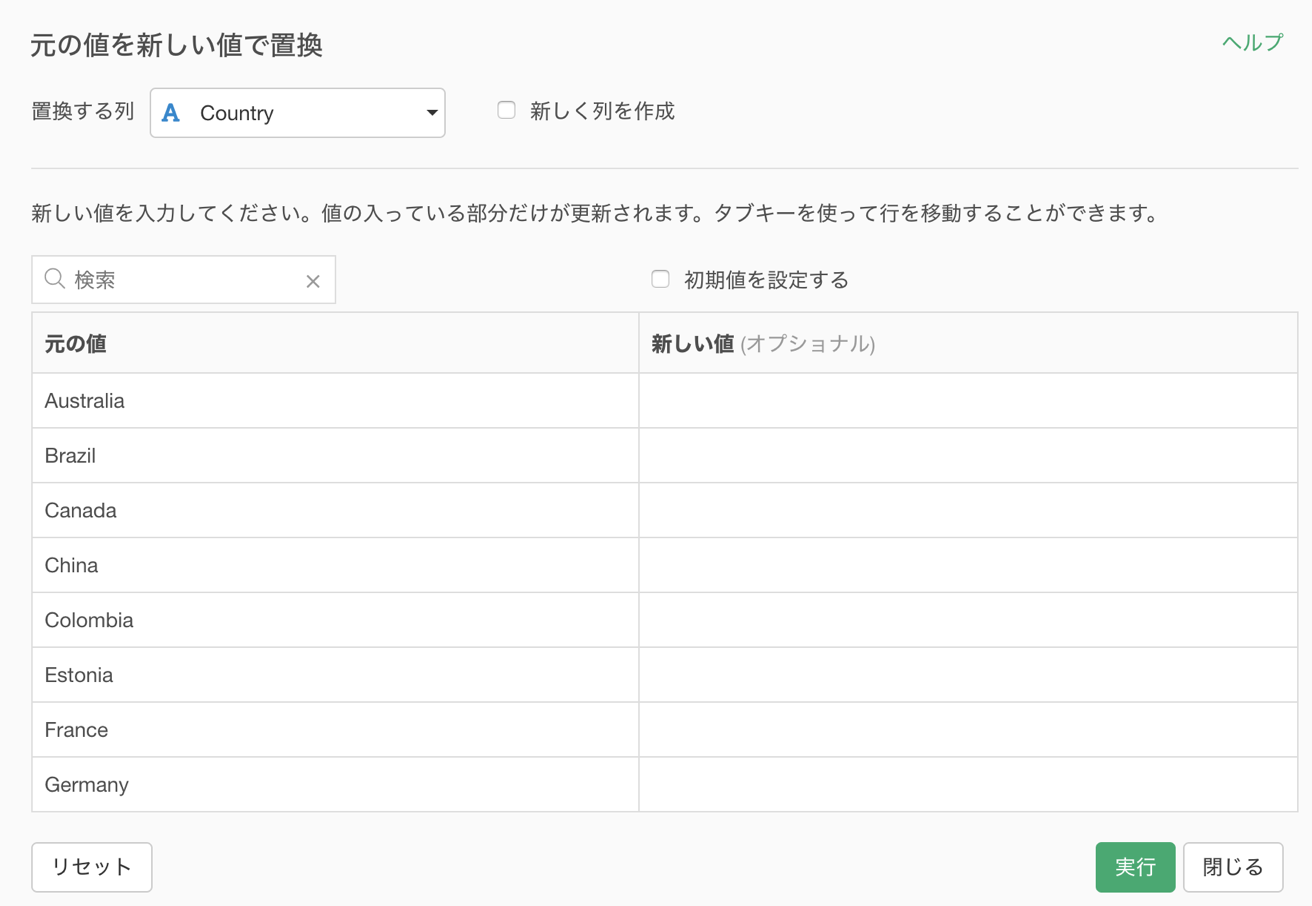This screenshot has height=906, width=1312.
Task: Click the リセット reset button
Action: pyautogui.click(x=92, y=867)
